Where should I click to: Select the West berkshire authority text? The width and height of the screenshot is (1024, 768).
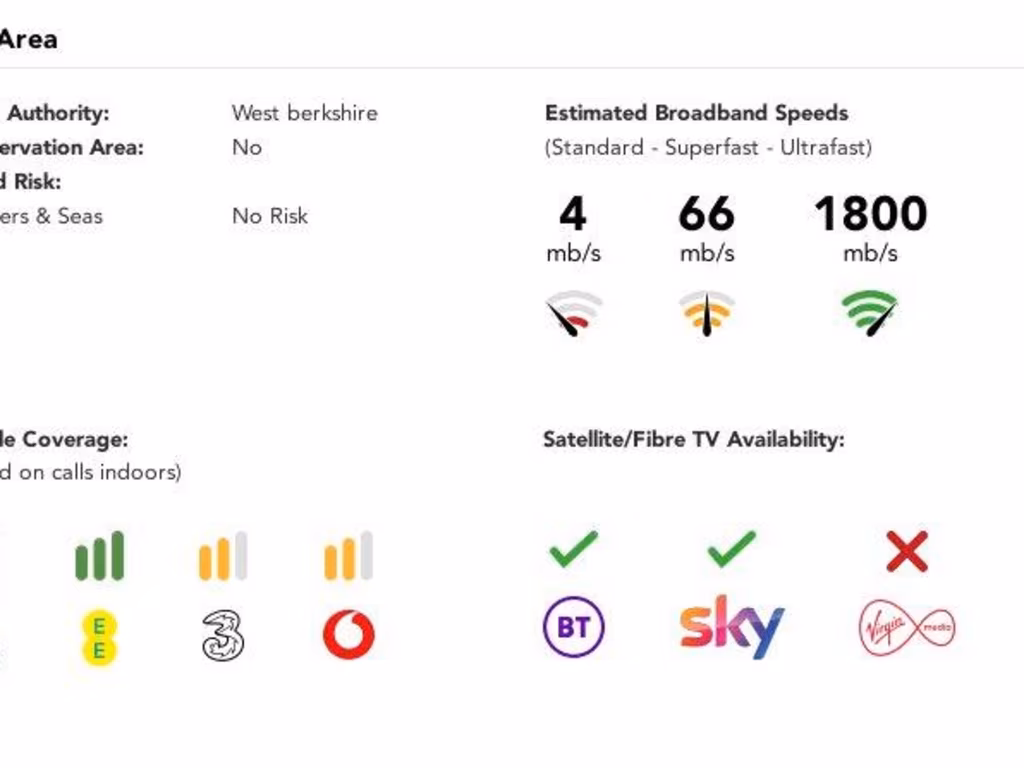click(x=305, y=113)
